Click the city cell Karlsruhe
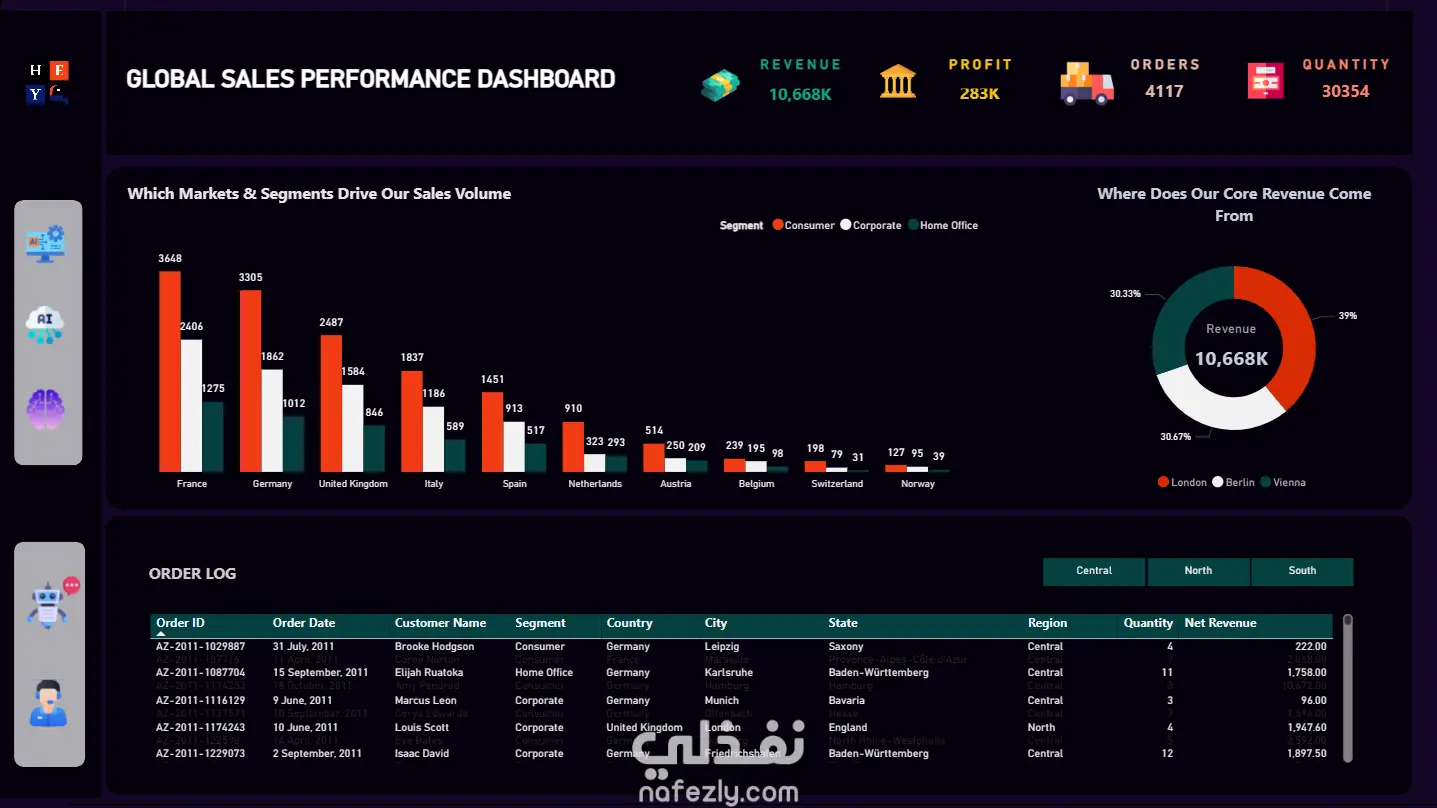The image size is (1437, 808). click(x=728, y=673)
